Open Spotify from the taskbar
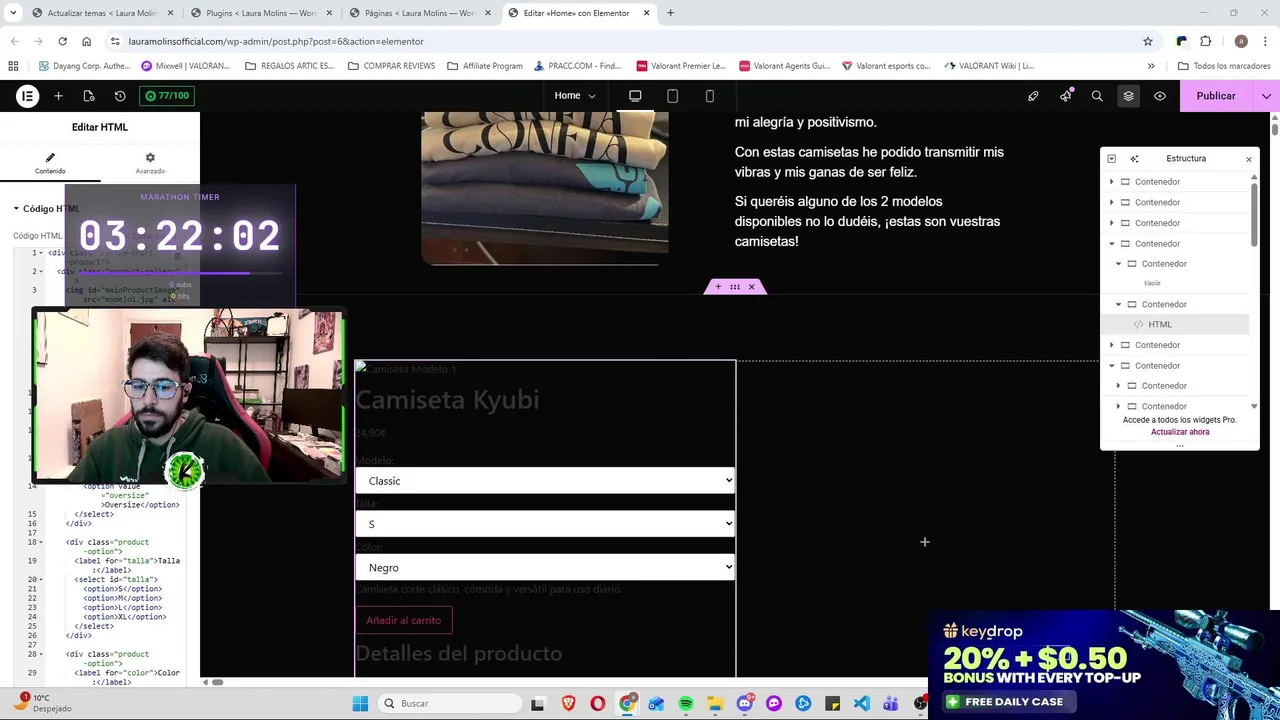 686,704
